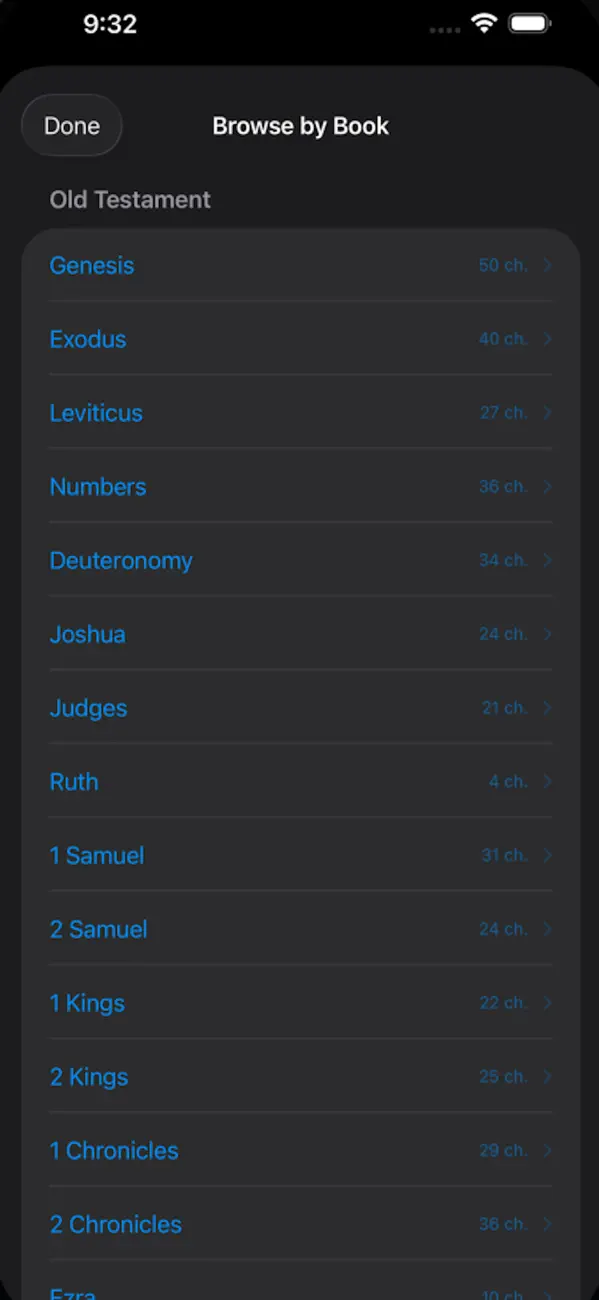Viewport: 599px width, 1300px height.
Task: Expand the chevron next to Genesis
Action: click(547, 265)
